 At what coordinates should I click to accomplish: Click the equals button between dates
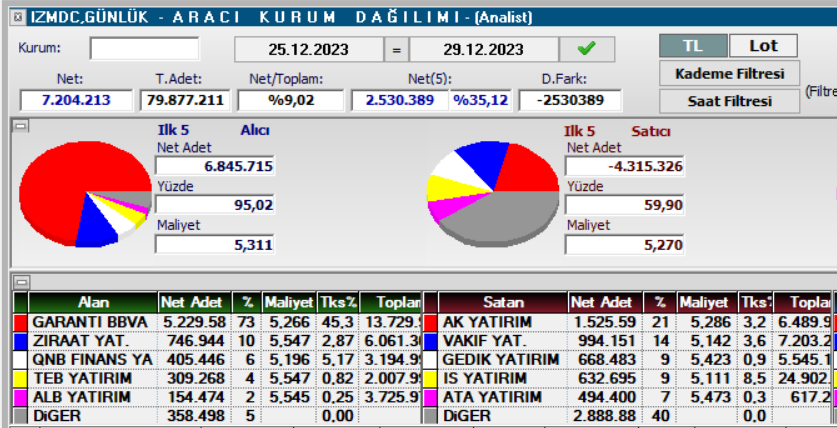click(396, 50)
